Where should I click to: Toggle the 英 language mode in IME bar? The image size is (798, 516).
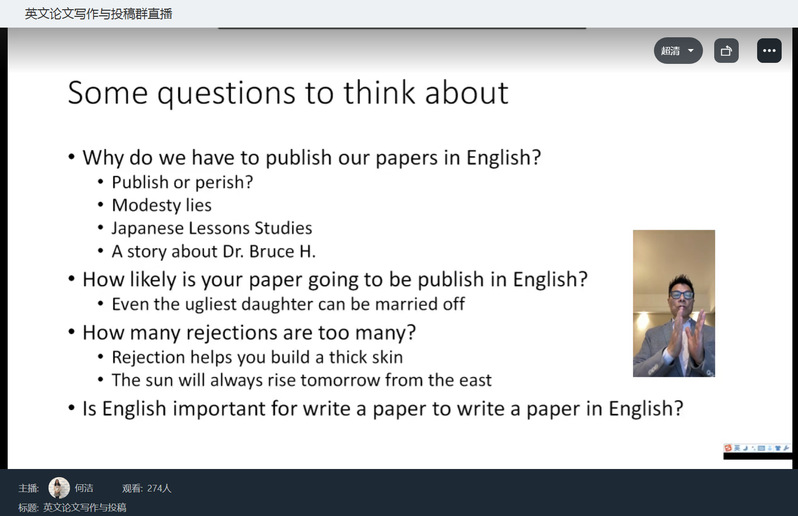tap(739, 447)
